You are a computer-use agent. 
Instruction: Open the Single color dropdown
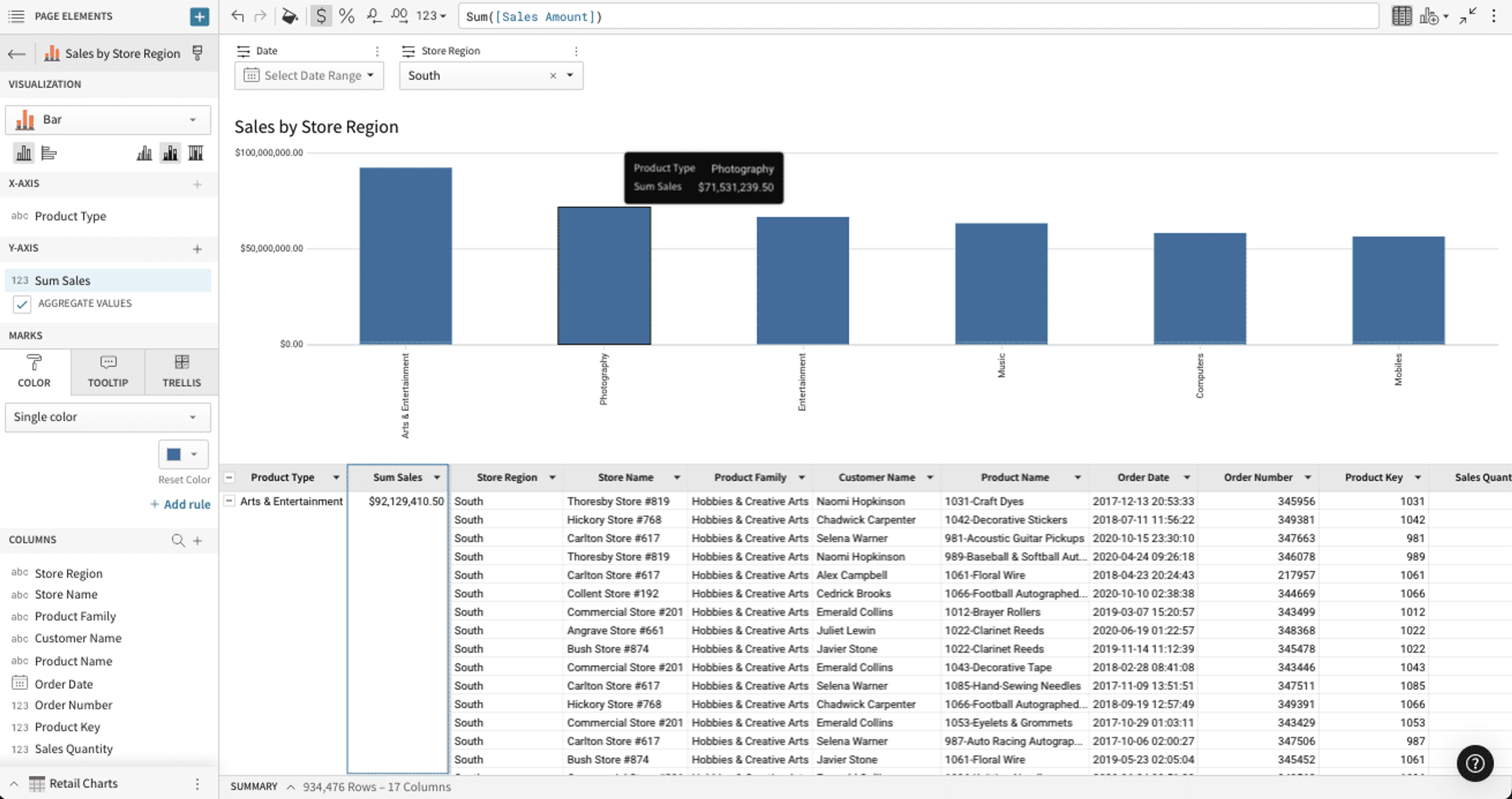tap(108, 417)
